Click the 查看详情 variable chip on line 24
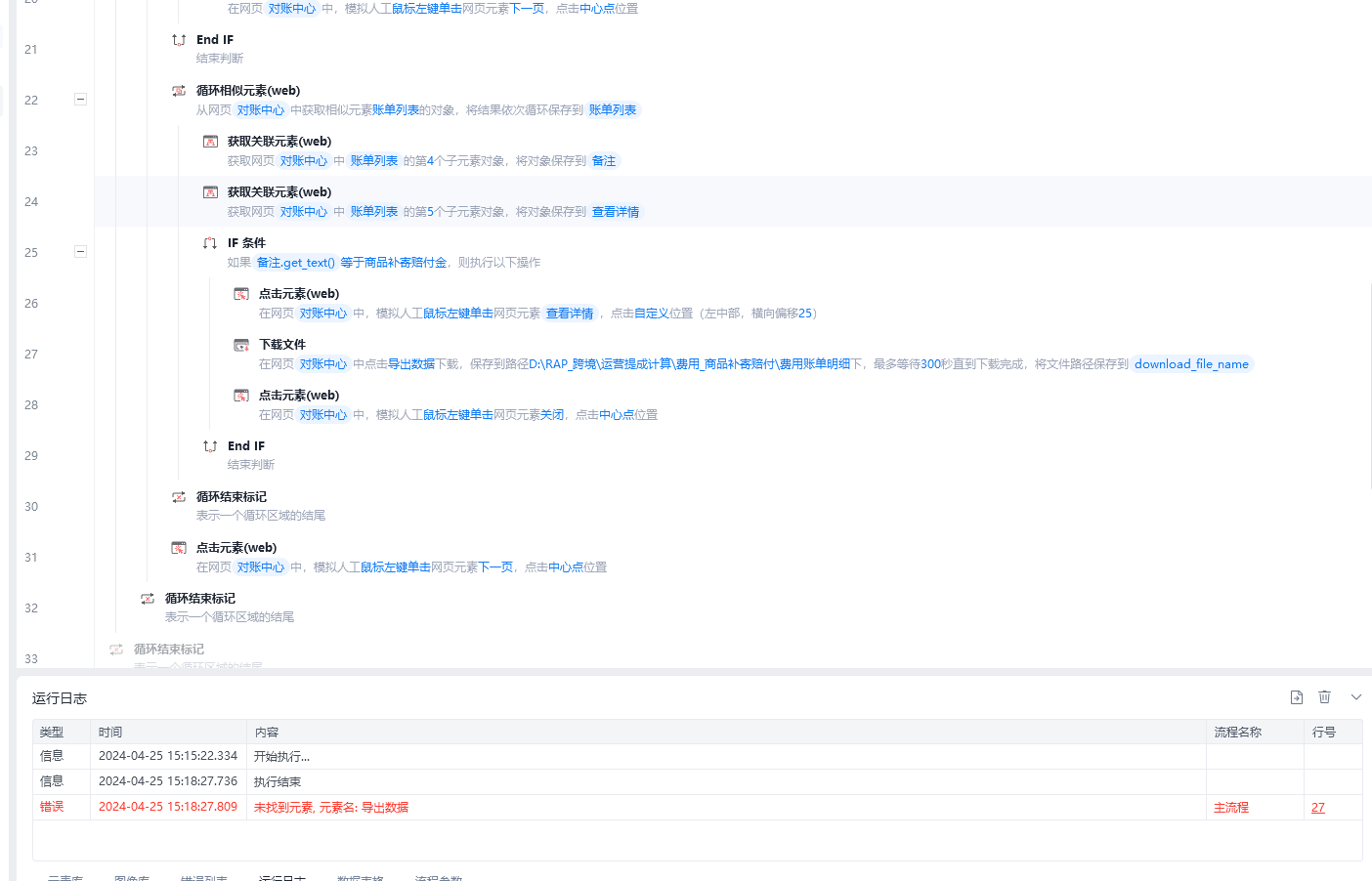This screenshot has width=1372, height=881. [x=616, y=212]
